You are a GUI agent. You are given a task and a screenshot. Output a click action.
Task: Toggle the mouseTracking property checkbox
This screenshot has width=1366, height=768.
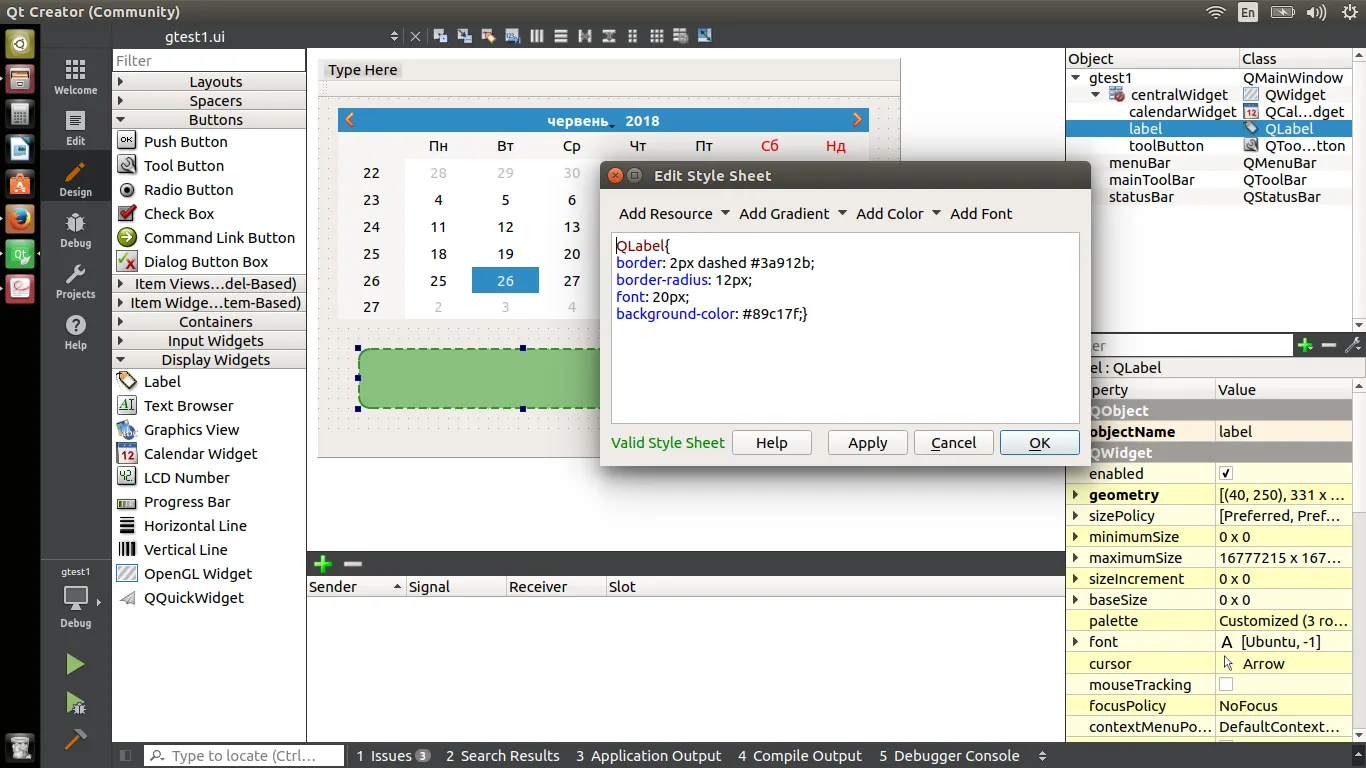click(x=1226, y=684)
